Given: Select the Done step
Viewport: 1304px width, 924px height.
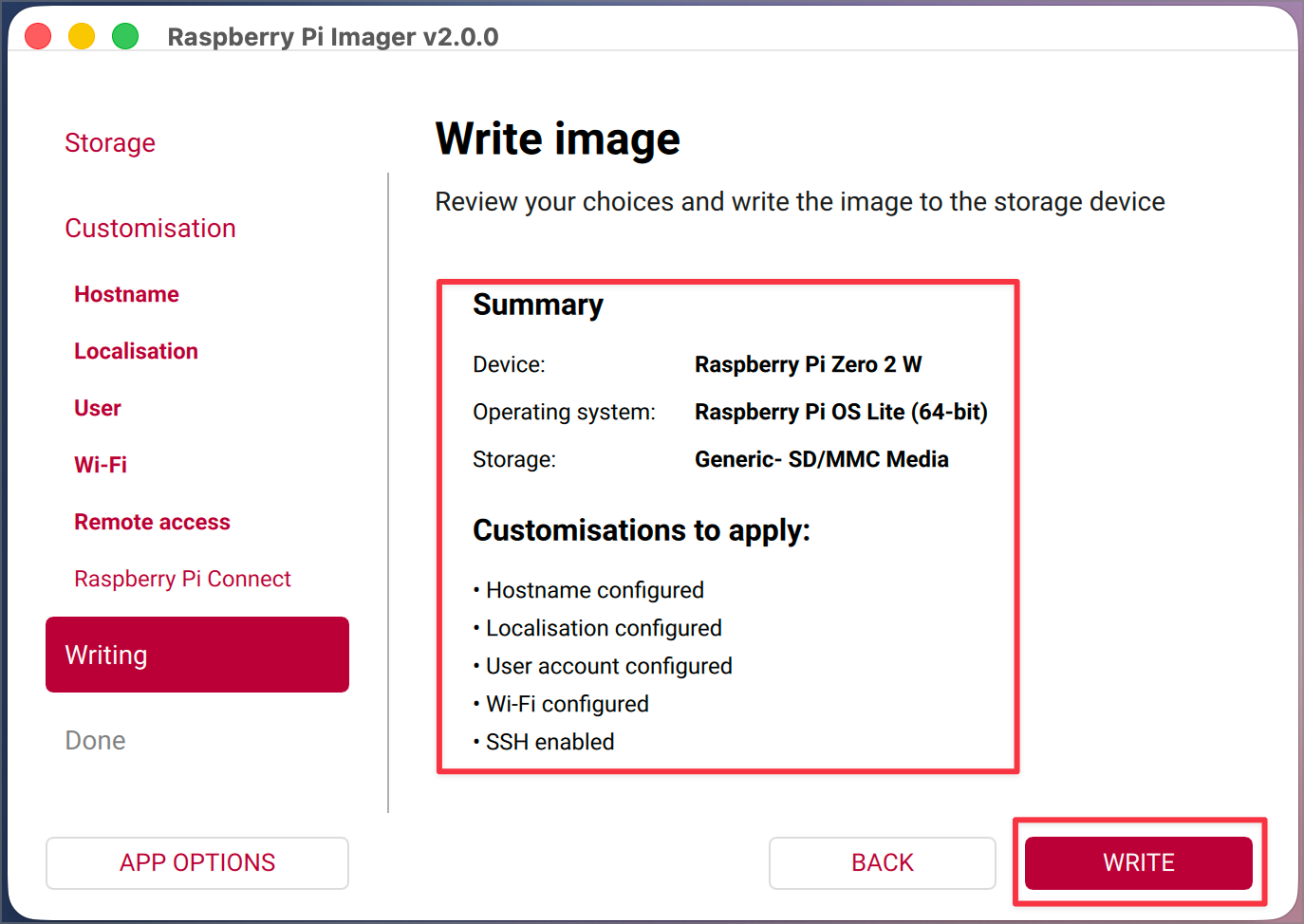Looking at the screenshot, I should point(95,740).
